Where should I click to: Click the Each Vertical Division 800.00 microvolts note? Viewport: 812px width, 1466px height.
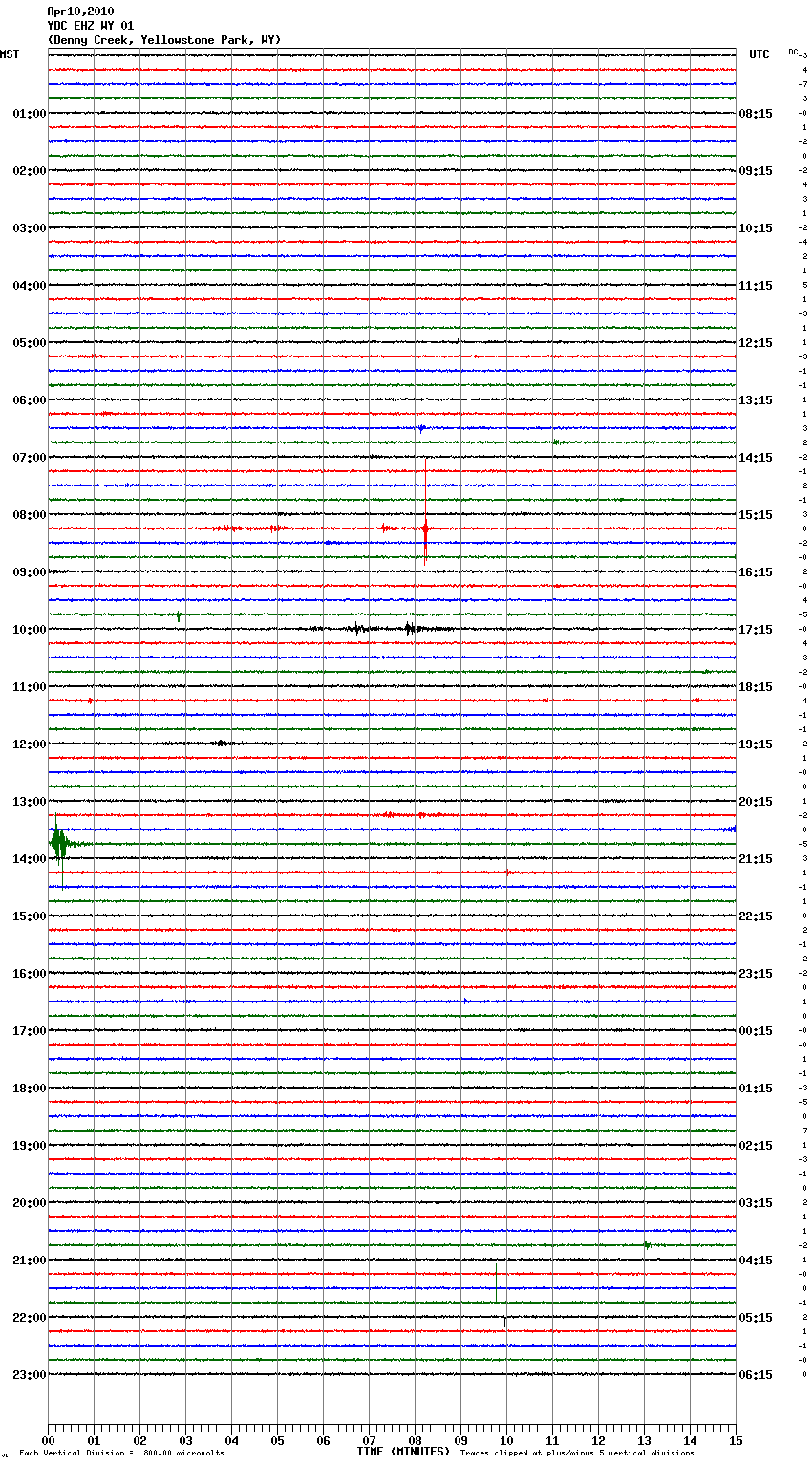(121, 1454)
